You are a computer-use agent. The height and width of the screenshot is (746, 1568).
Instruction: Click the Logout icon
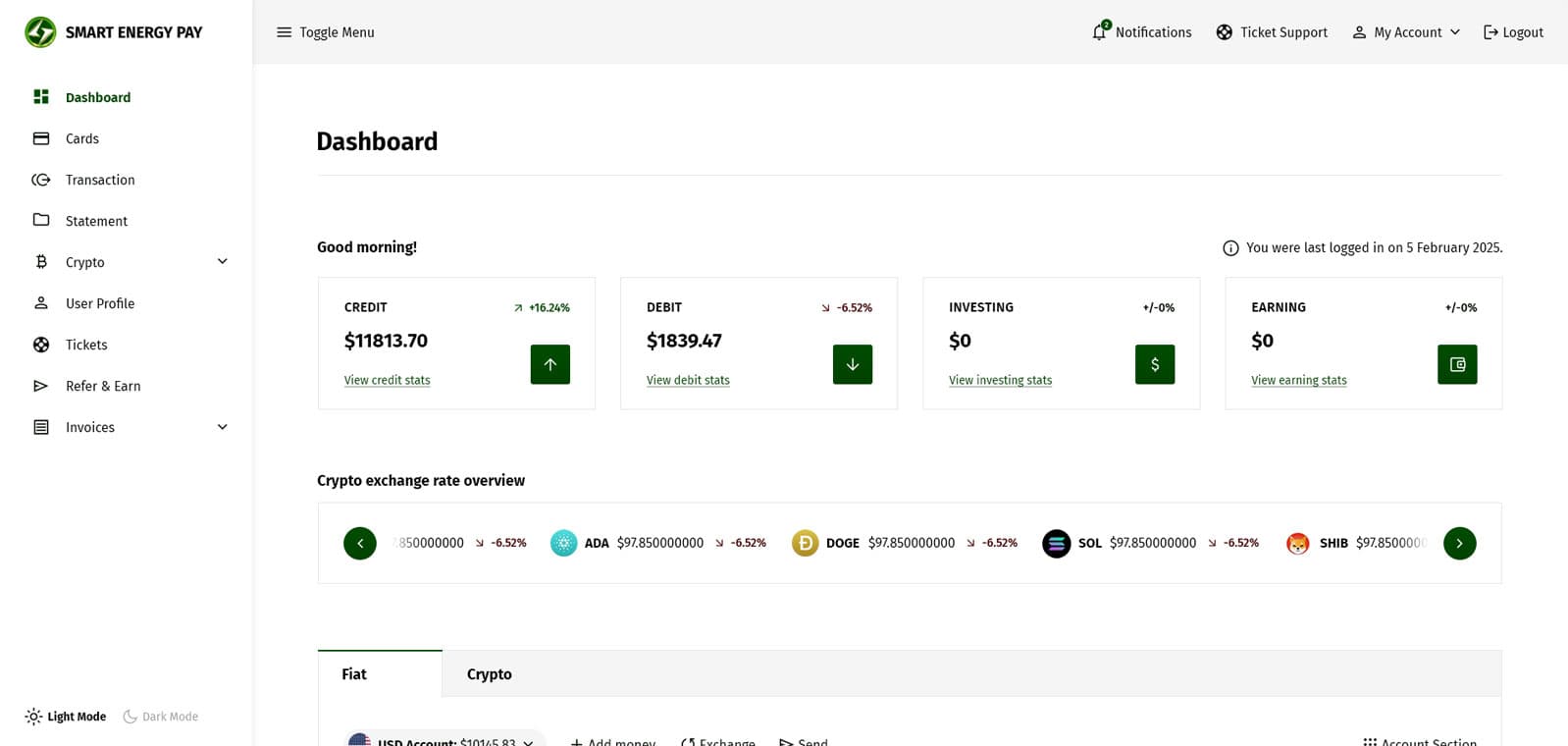[x=1490, y=32]
